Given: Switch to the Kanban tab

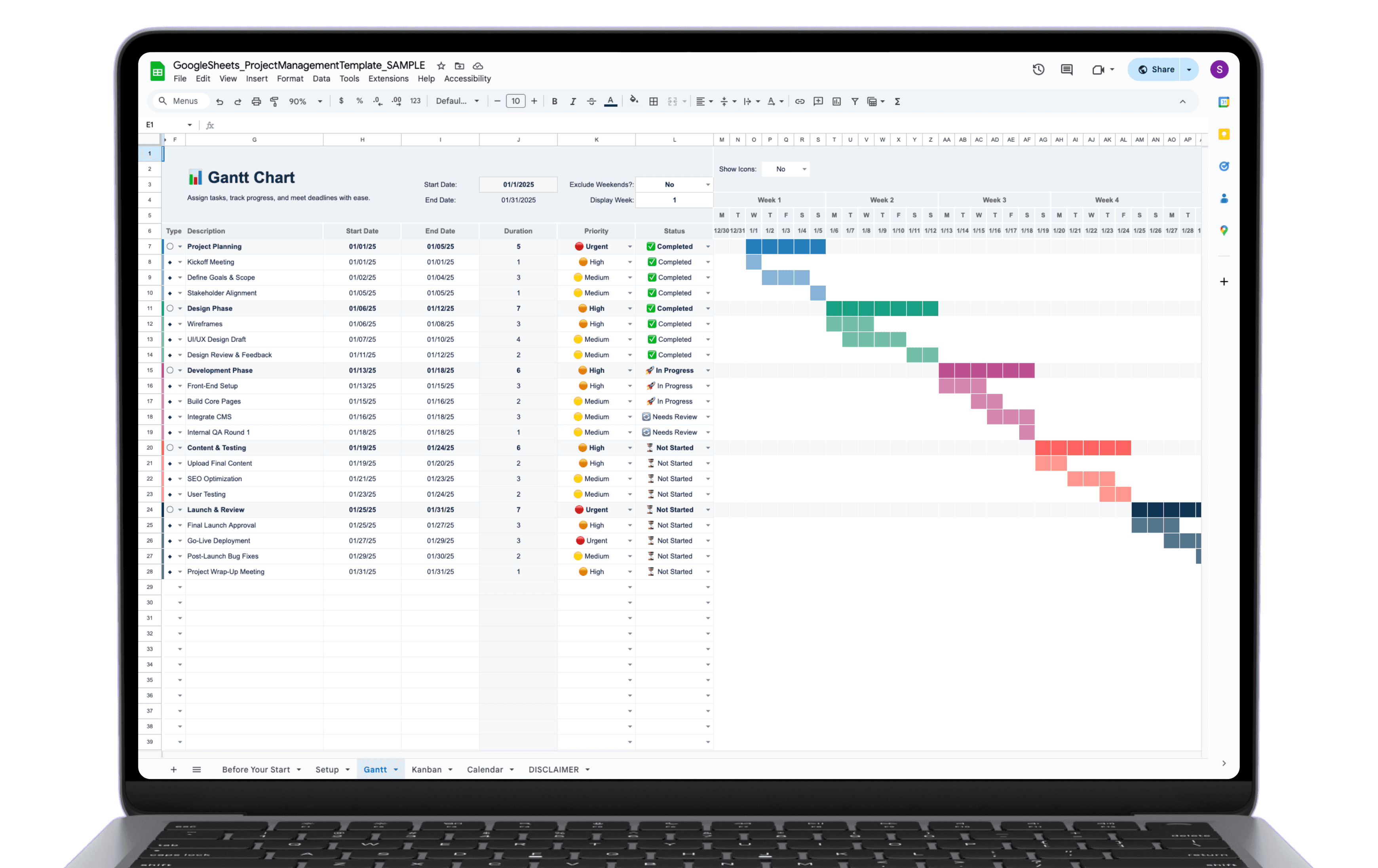Looking at the screenshot, I should [426, 769].
